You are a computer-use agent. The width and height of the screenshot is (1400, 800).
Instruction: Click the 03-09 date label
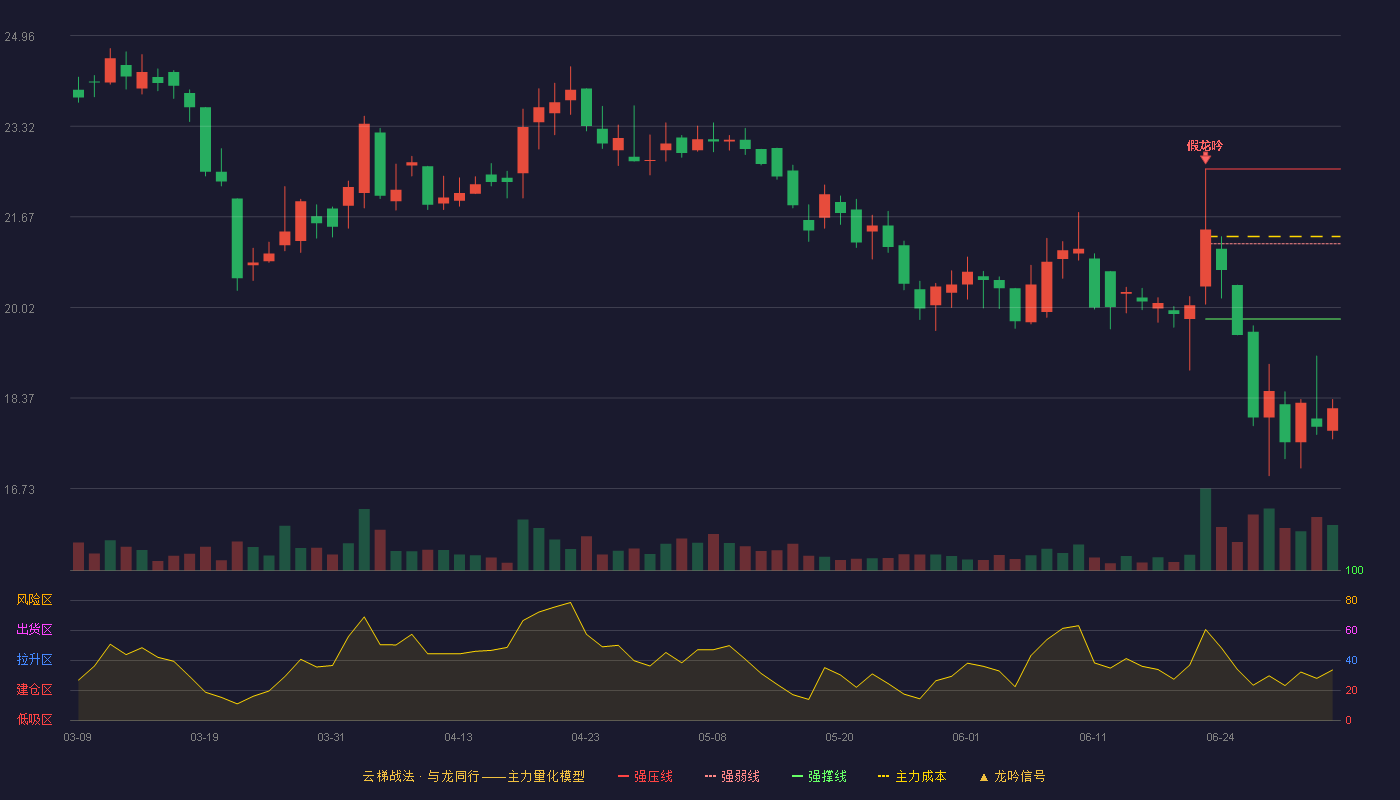[78, 737]
